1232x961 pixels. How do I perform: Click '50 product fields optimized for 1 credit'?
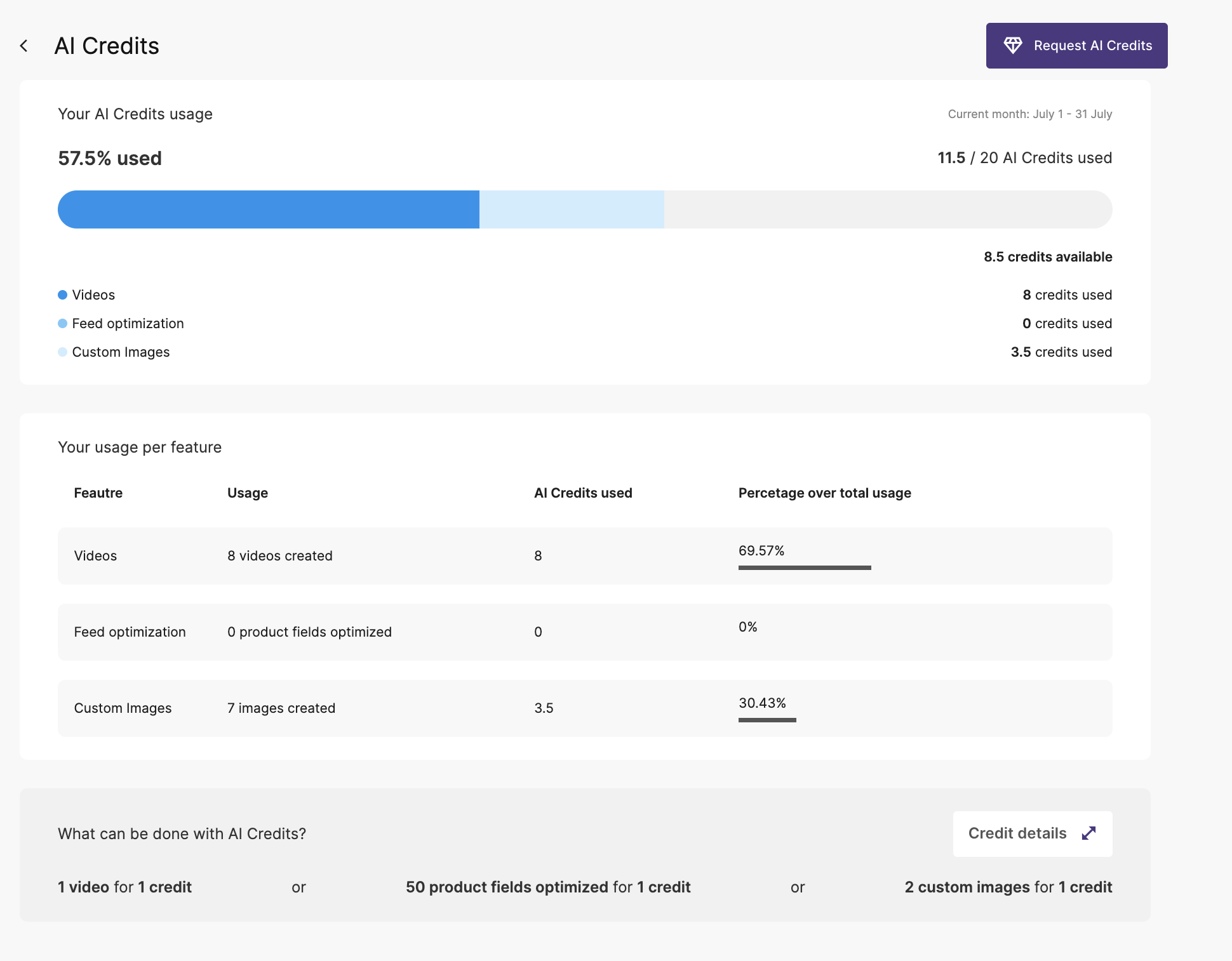pos(548,887)
